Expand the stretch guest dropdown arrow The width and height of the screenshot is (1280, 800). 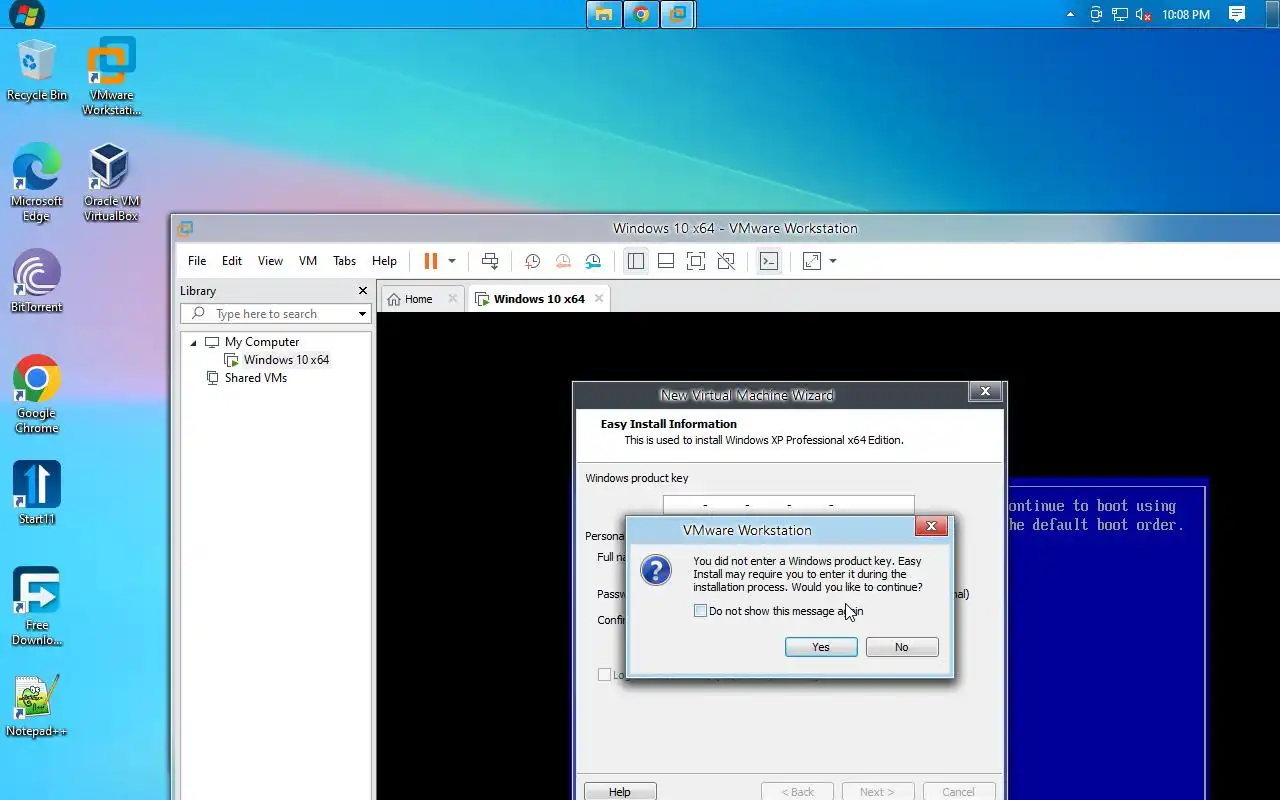[x=833, y=261]
